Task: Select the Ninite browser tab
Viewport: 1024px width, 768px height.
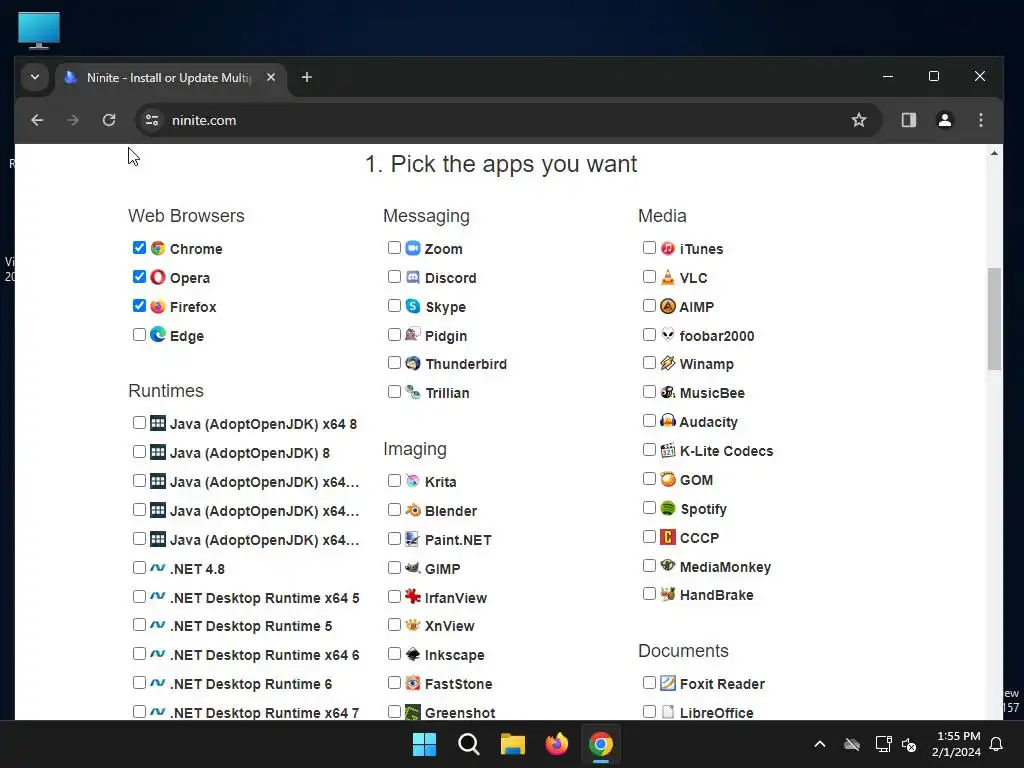Action: click(171, 78)
